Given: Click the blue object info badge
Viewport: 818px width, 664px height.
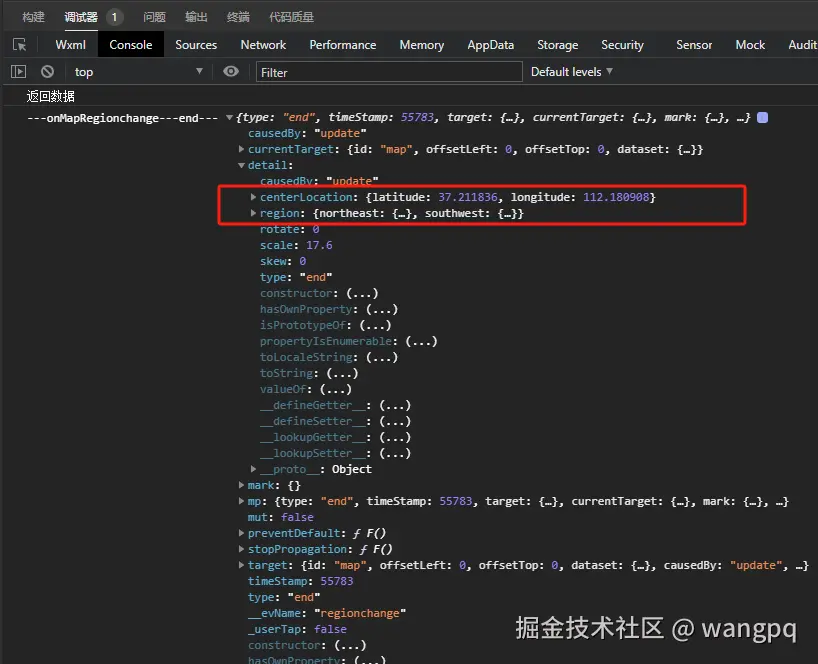Looking at the screenshot, I should click(x=762, y=117).
